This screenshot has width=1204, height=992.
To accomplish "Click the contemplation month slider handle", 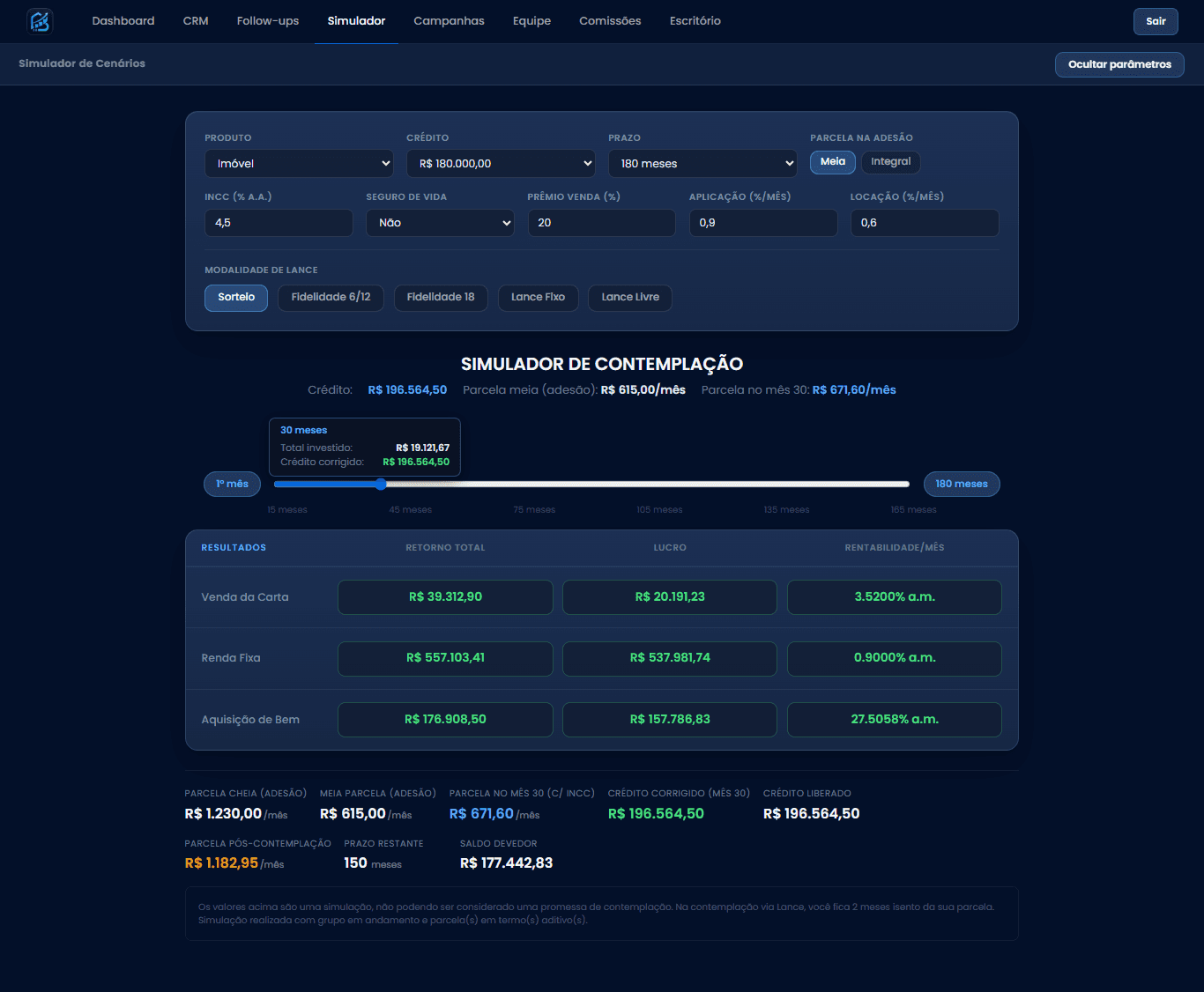I will [381, 485].
